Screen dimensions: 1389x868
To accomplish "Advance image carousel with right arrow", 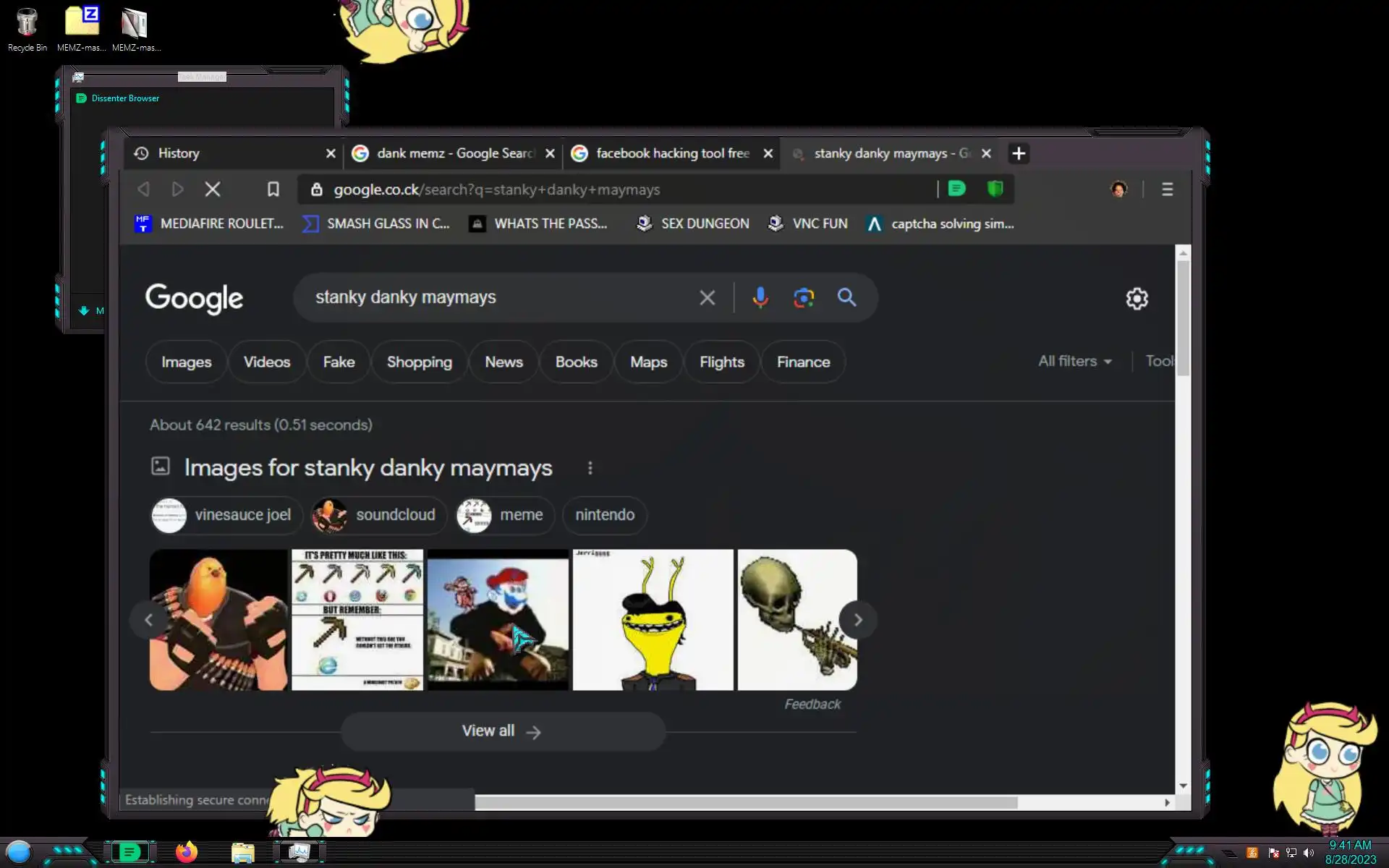I will pyautogui.click(x=857, y=620).
